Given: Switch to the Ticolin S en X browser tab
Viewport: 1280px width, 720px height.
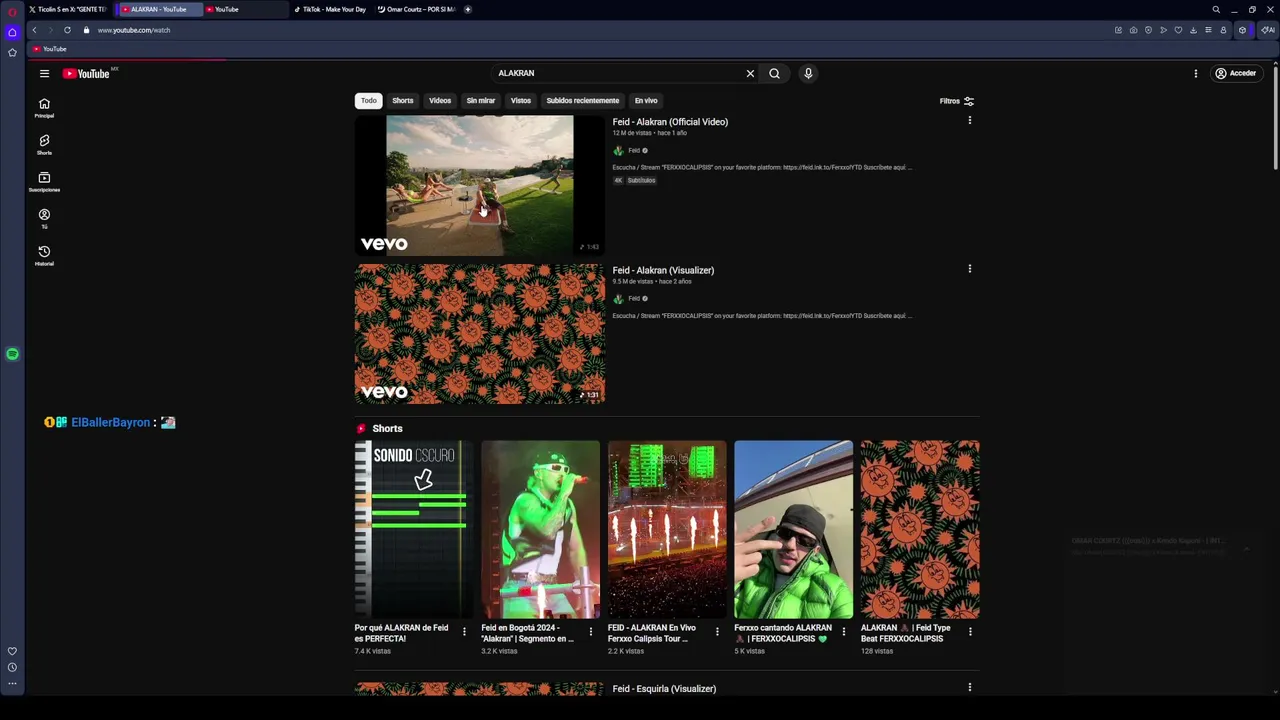Looking at the screenshot, I should point(67,9).
